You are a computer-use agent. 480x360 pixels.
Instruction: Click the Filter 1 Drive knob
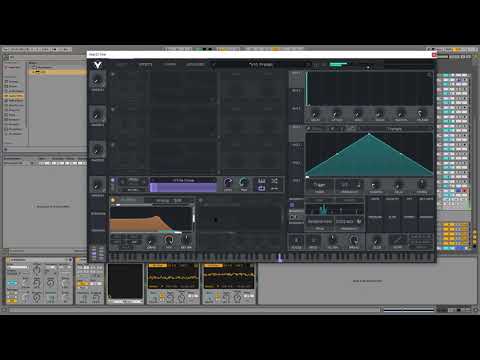(151, 240)
